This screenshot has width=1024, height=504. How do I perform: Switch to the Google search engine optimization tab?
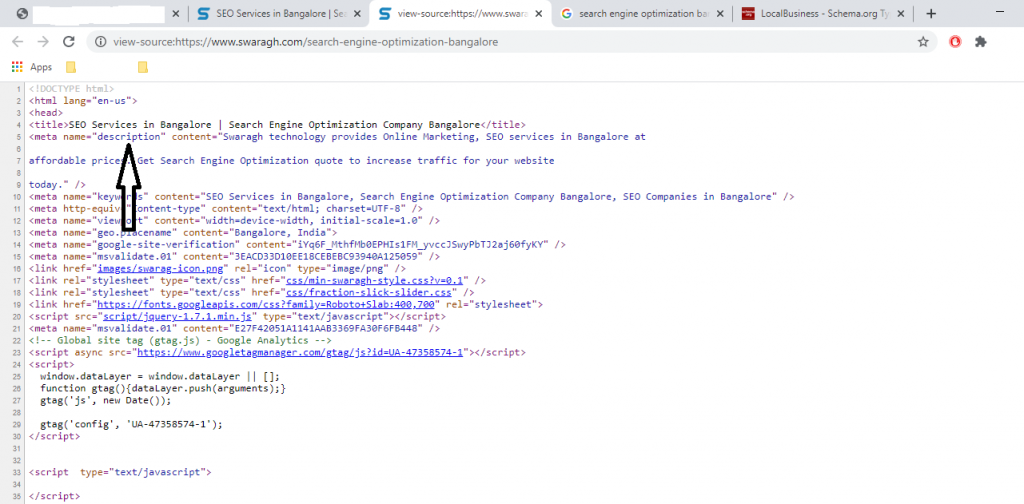[642, 14]
